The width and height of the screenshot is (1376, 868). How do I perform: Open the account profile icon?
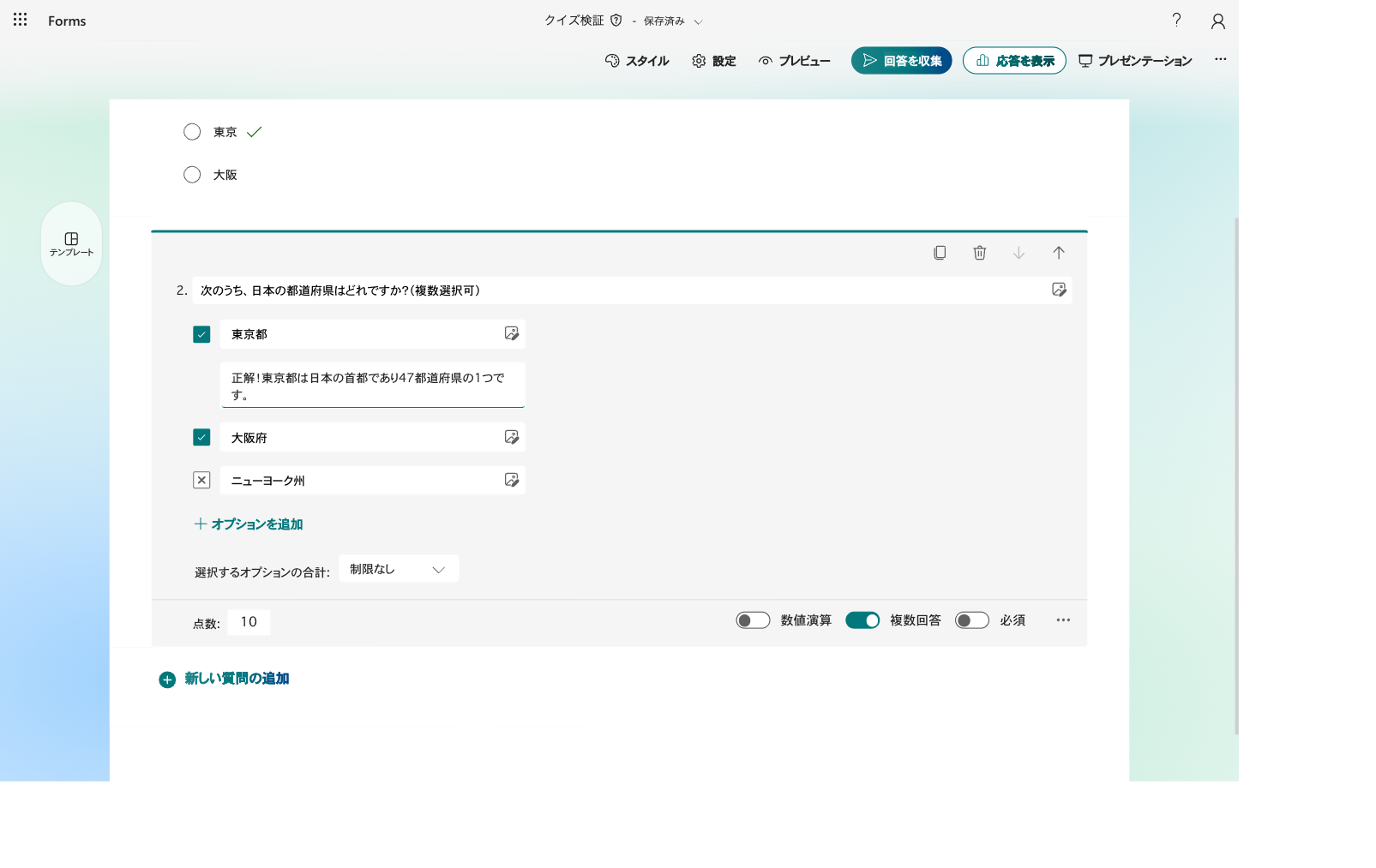[x=1218, y=21]
